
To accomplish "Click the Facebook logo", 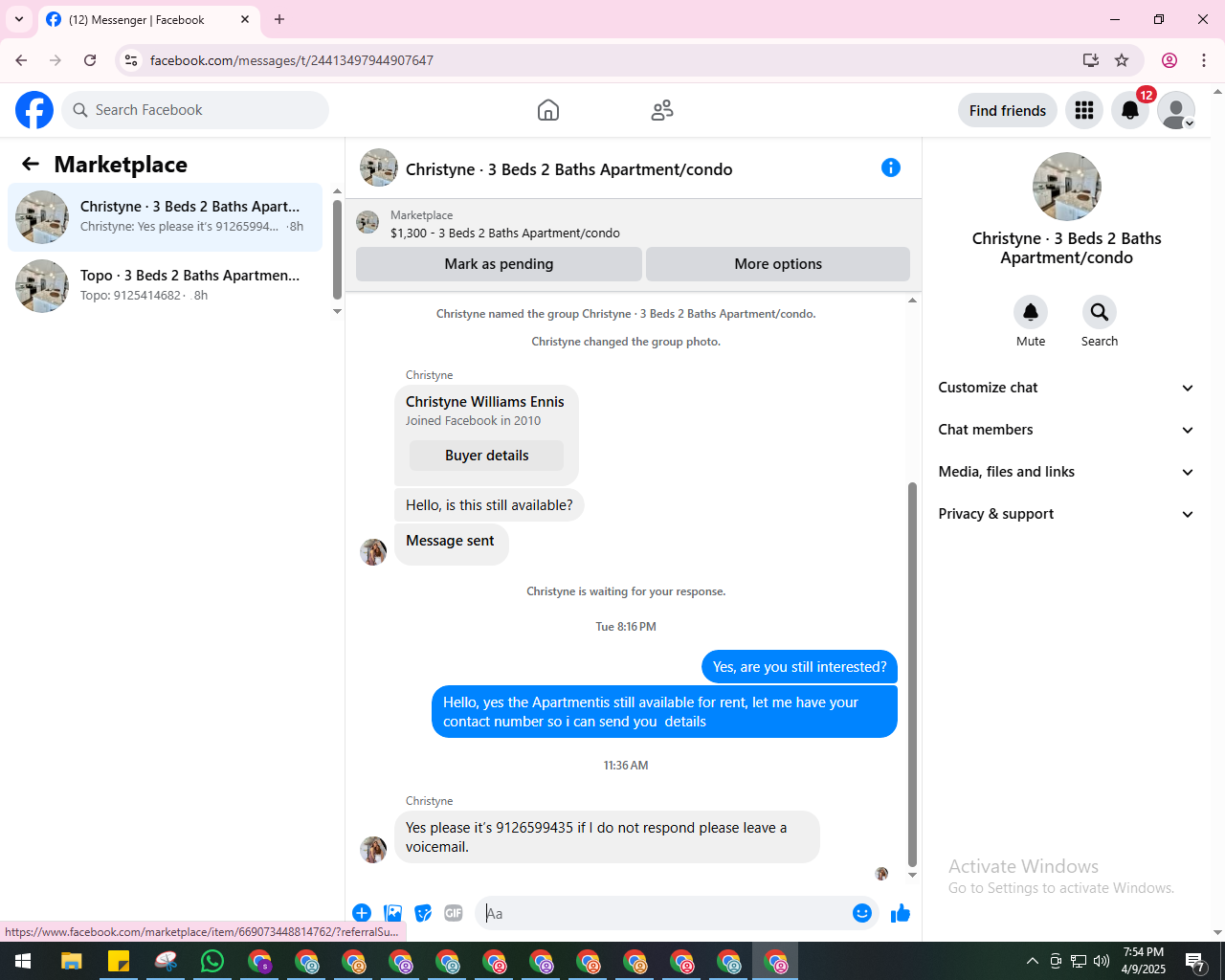I will [x=34, y=110].
